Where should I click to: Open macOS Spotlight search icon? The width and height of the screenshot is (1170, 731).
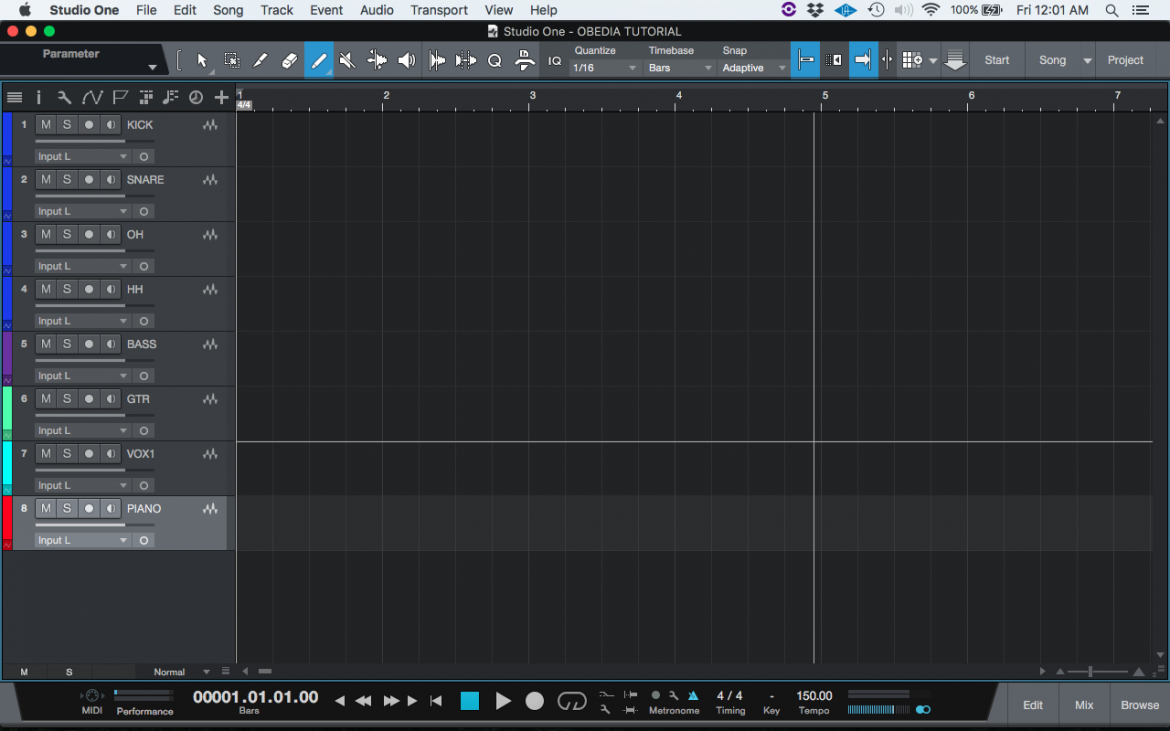coord(1111,10)
